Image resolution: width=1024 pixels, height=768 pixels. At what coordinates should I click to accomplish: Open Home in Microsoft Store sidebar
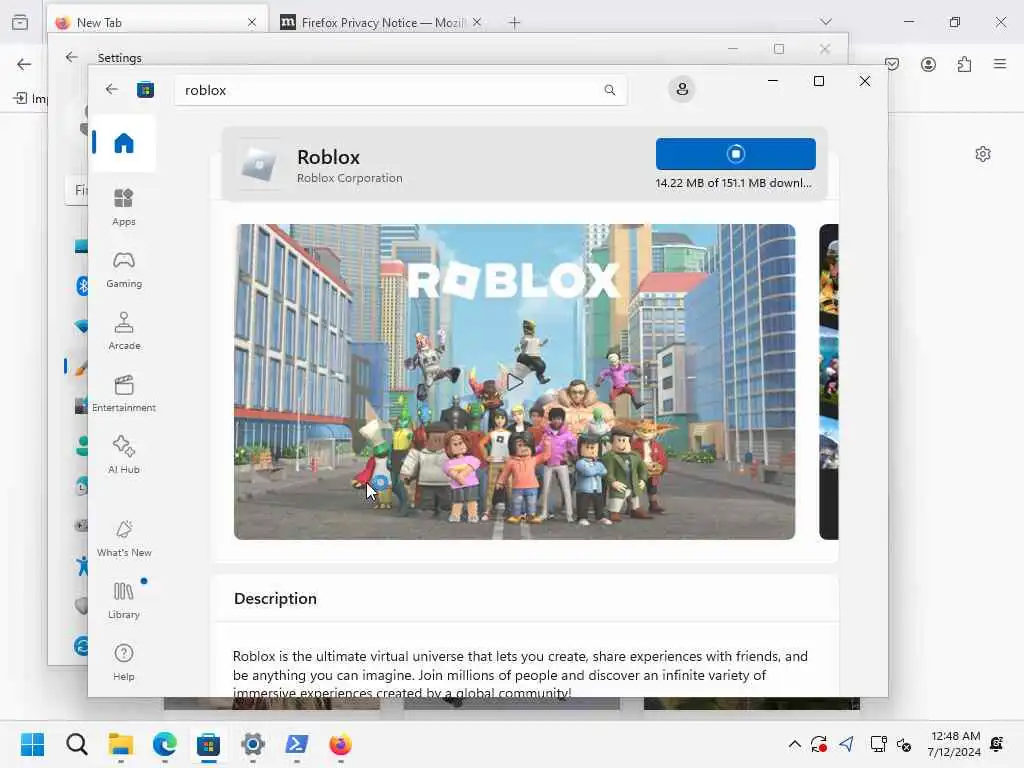123,143
